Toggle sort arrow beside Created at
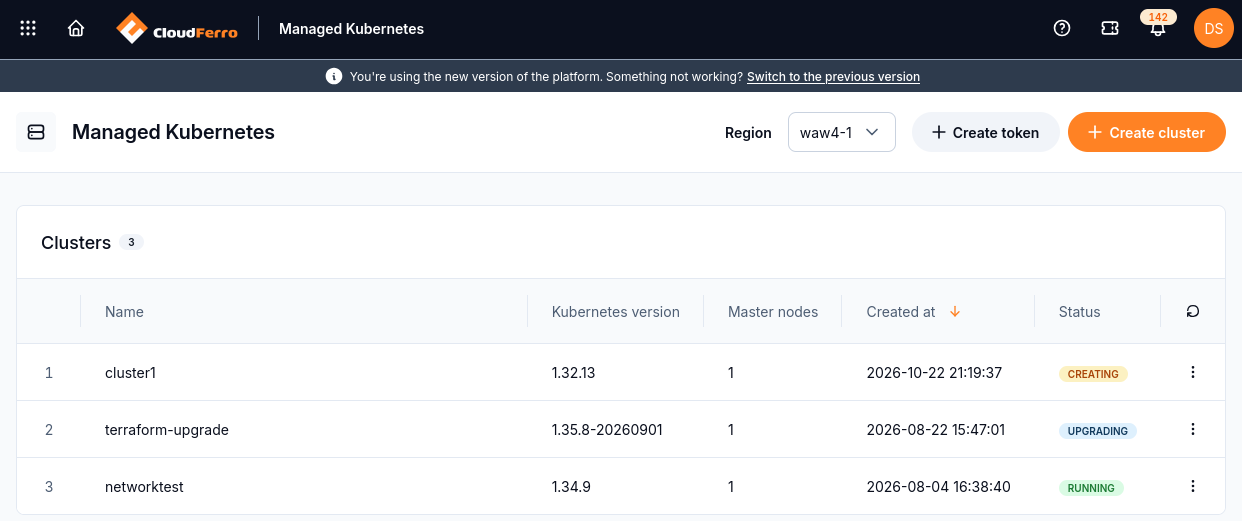Screen dimensions: 1242x521 (x=955, y=312)
